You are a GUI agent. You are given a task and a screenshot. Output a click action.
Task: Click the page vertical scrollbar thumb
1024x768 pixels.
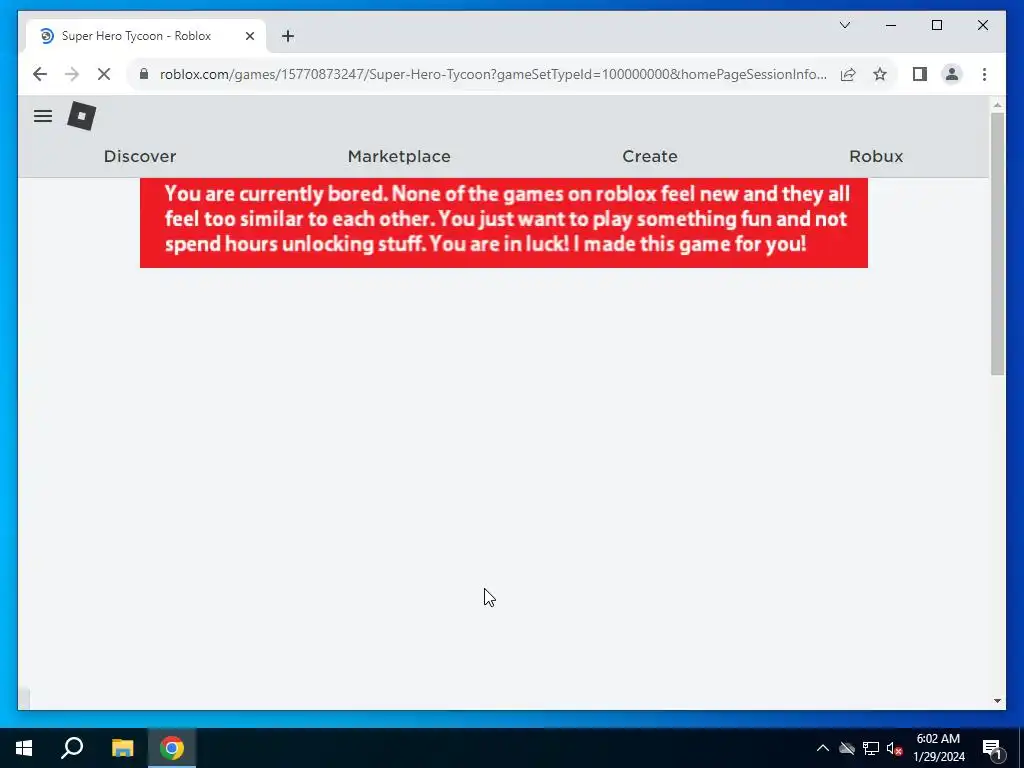[997, 244]
